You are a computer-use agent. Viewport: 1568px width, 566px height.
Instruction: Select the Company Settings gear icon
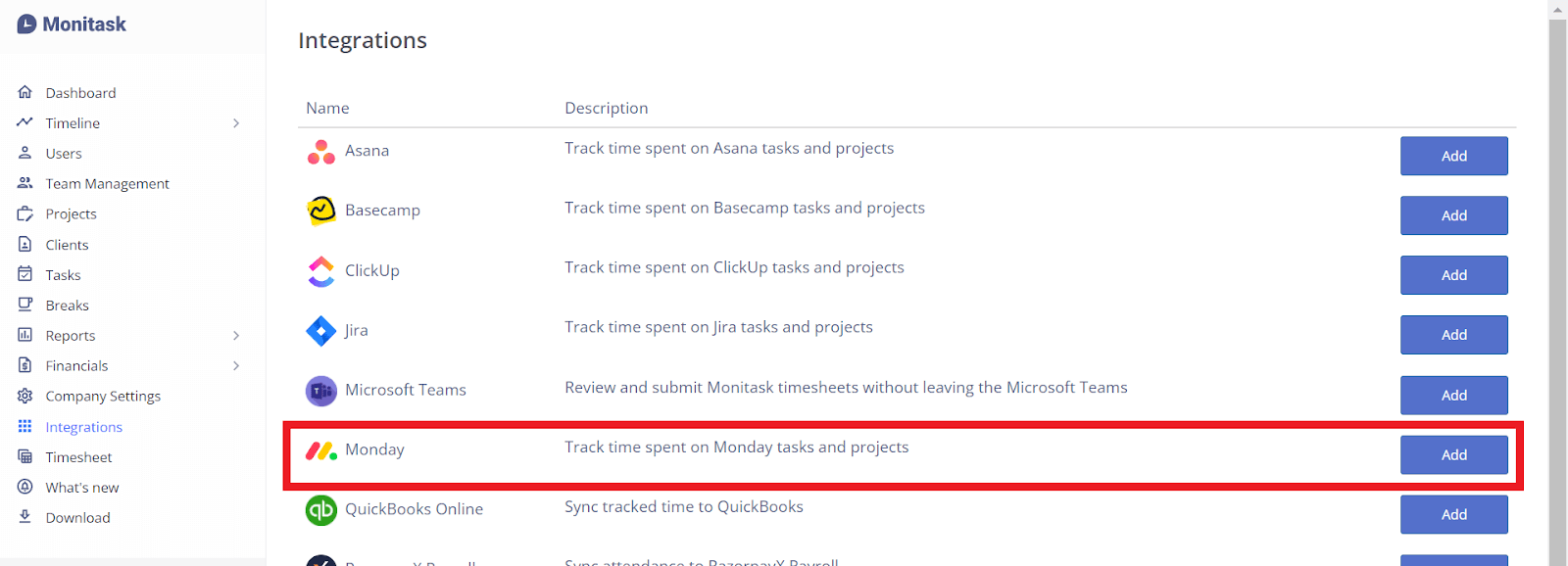[25, 396]
